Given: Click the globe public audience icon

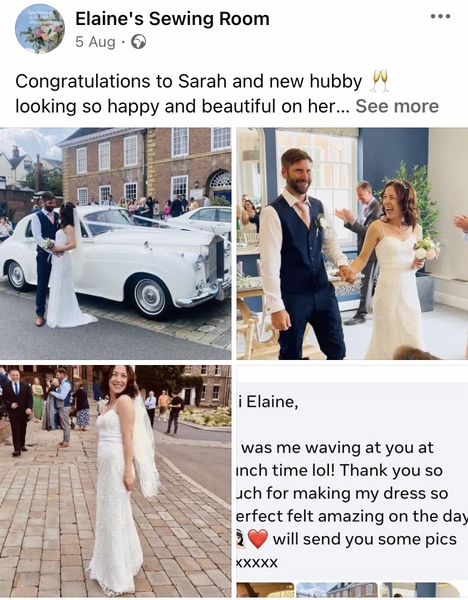Looking at the screenshot, I should pyautogui.click(x=138, y=42).
